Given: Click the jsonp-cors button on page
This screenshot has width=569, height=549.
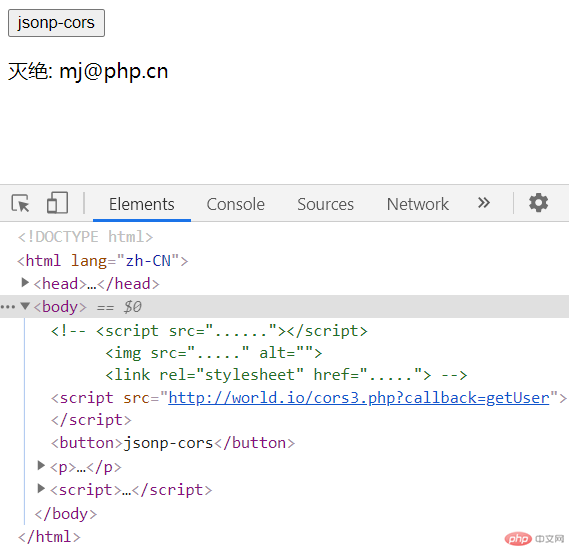Looking at the screenshot, I should 56,23.
